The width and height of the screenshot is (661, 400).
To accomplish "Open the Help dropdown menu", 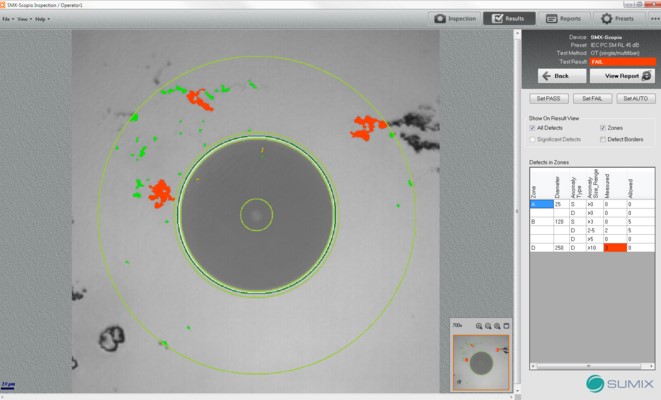I will pos(42,19).
